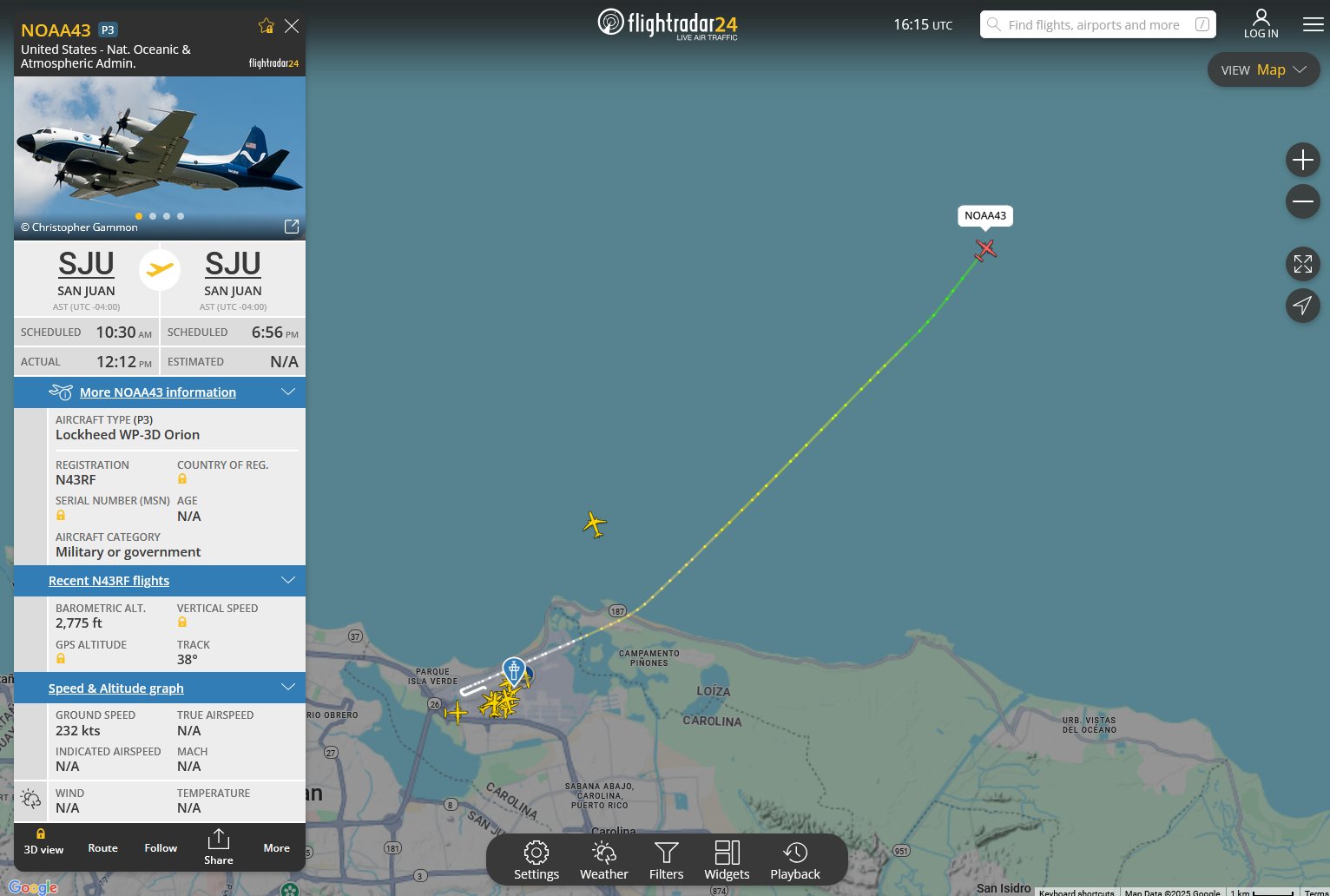
Task: Toggle Follow aircraft mode
Action: coord(161,848)
